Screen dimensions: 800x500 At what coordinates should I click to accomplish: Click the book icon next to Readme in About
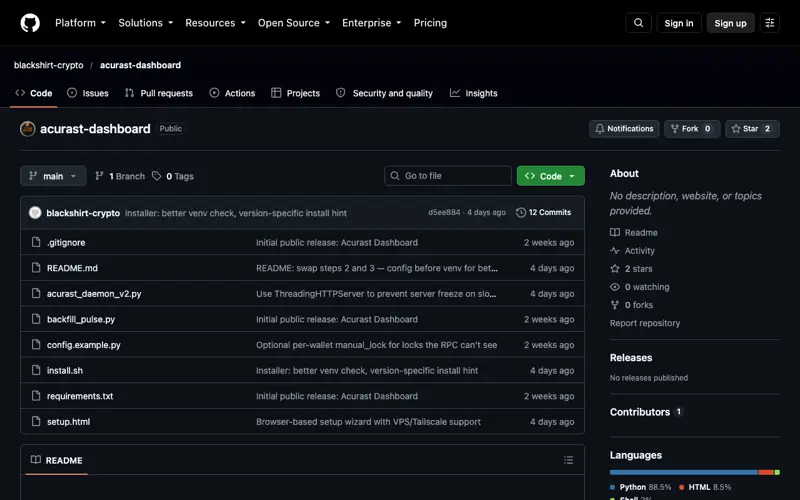click(x=615, y=232)
